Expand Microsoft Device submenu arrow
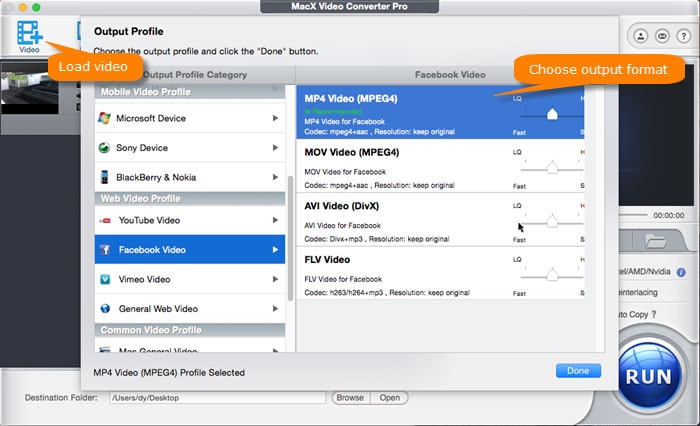This screenshot has width=700, height=426. [x=275, y=118]
